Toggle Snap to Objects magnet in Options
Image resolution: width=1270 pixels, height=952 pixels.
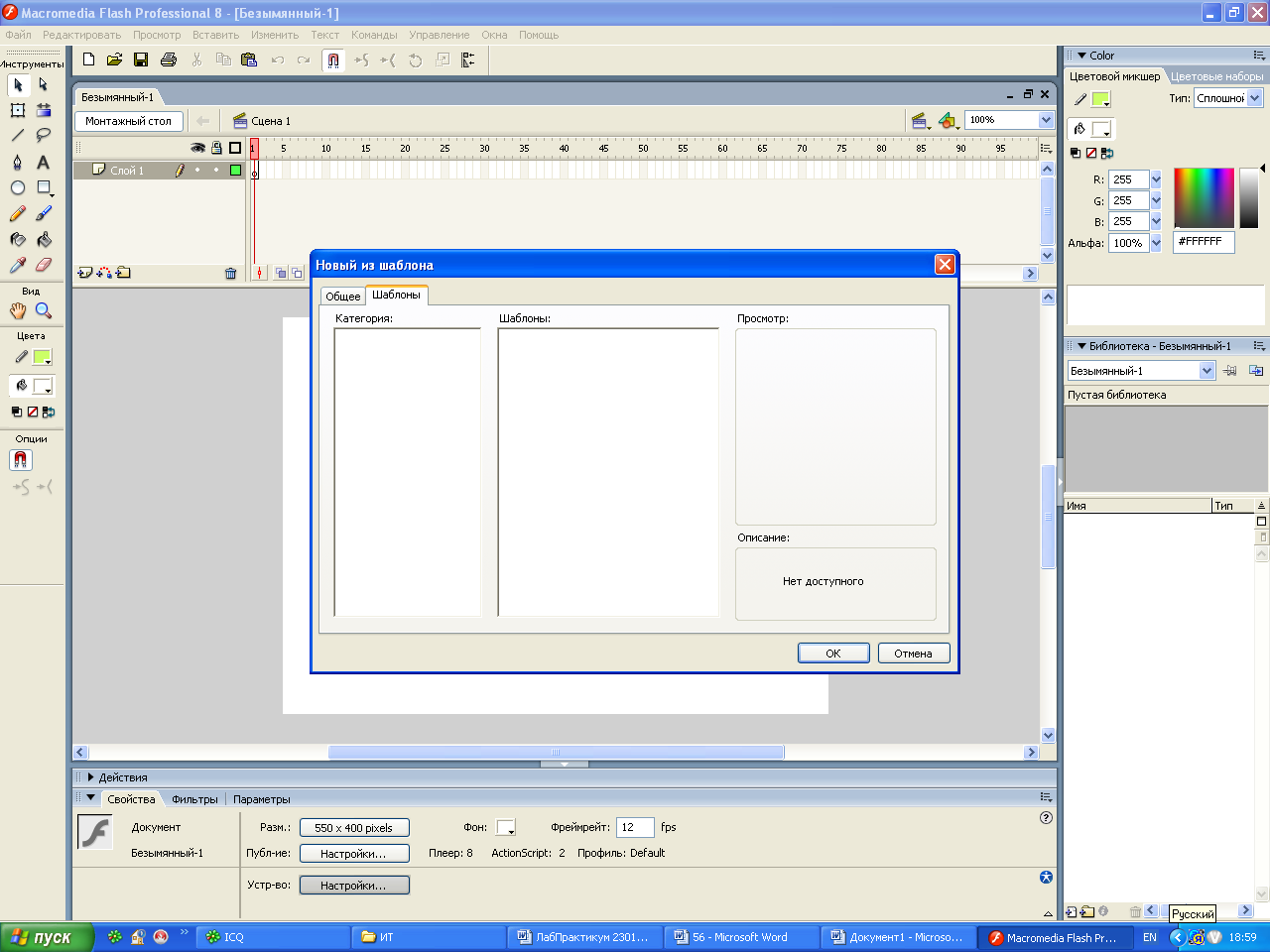pyautogui.click(x=21, y=460)
